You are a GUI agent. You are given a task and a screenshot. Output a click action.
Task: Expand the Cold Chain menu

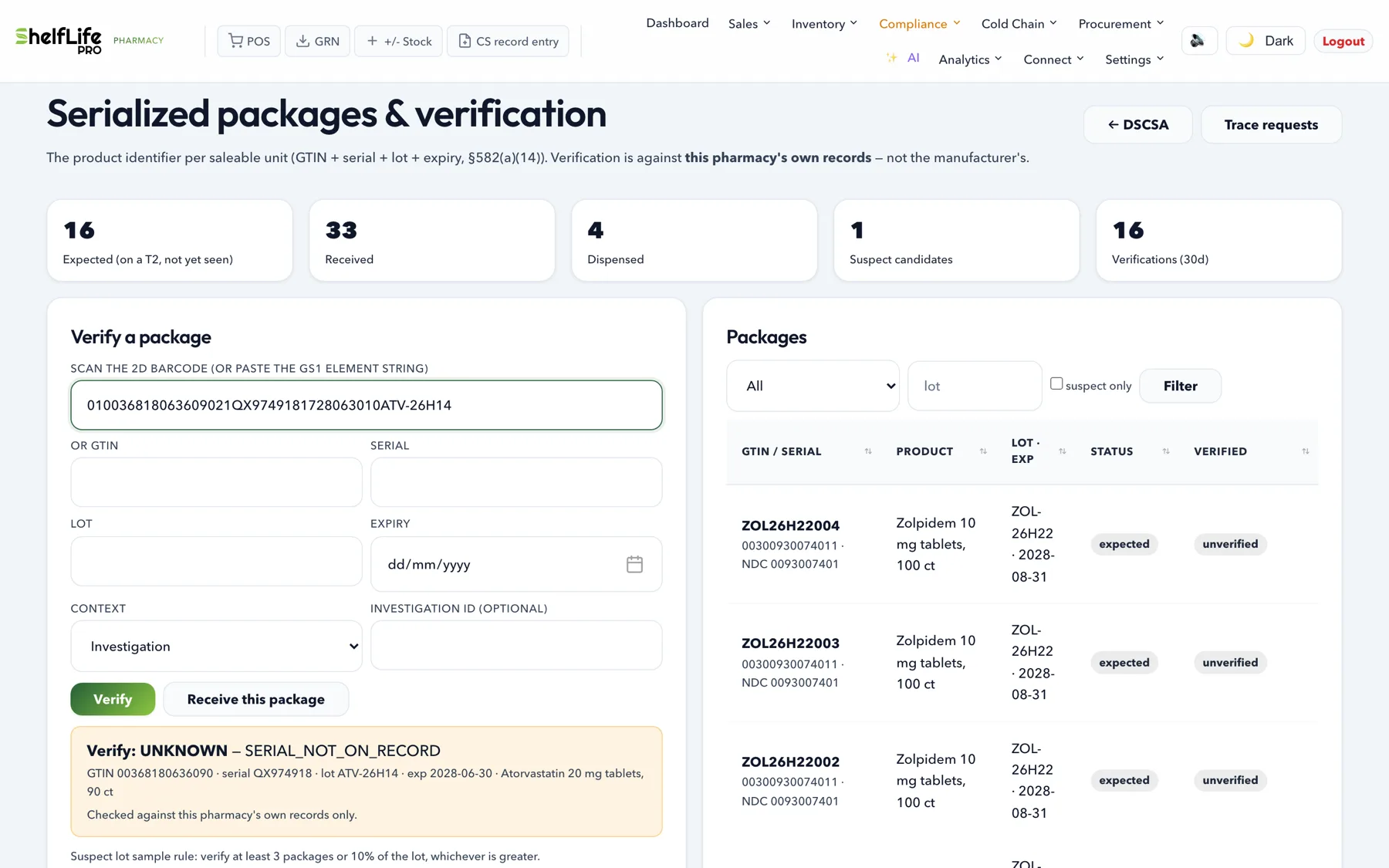pos(1019,24)
